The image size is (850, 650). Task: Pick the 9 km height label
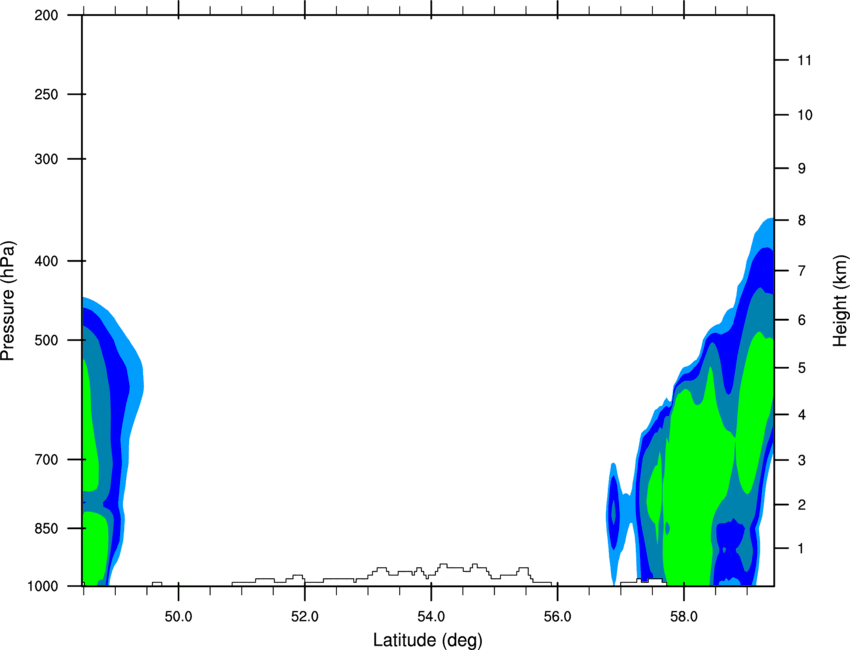coord(802,169)
